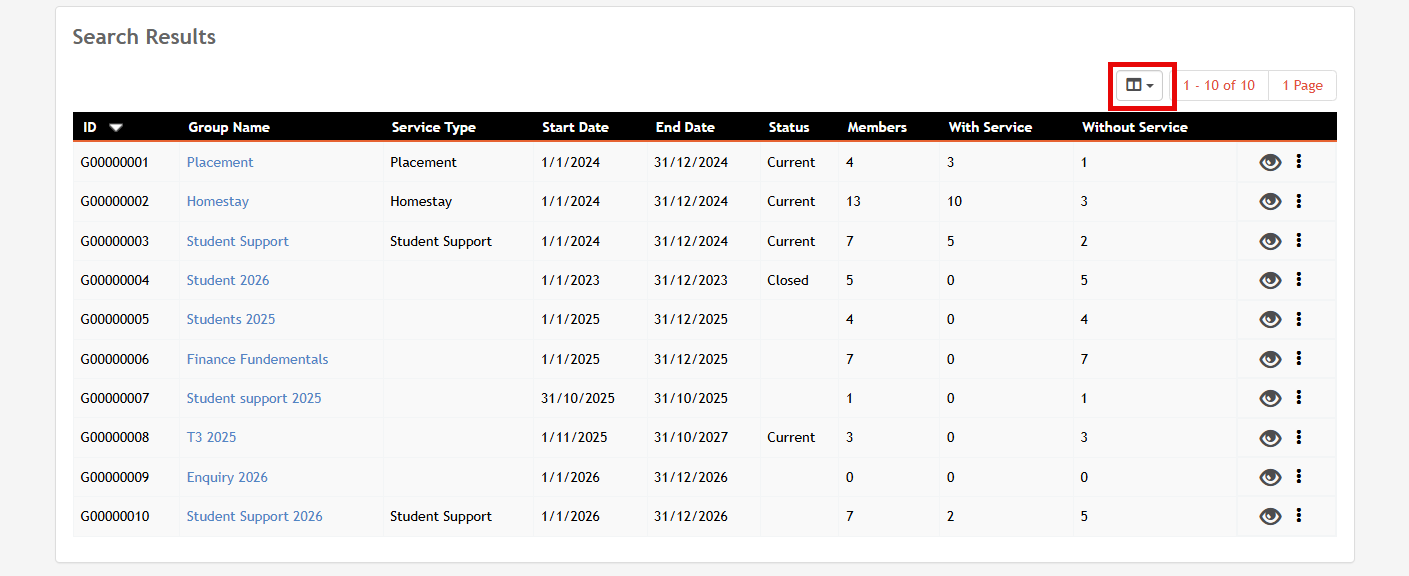
Task: Sort by Service Type column header
Action: click(433, 127)
